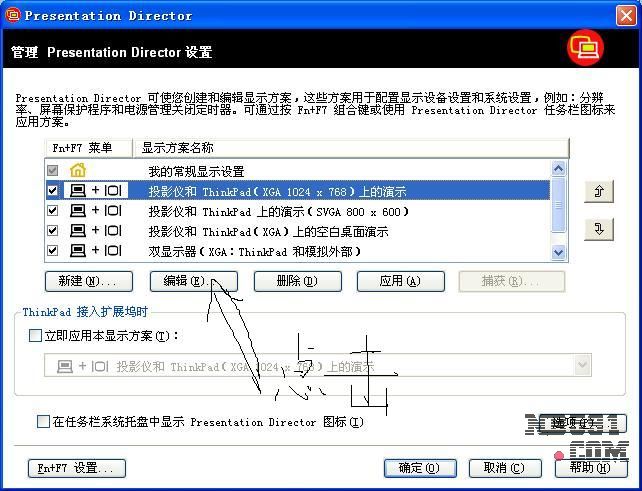The height and width of the screenshot is (491, 642).
Task: Confirm with 确定(O) button
Action: (420, 468)
